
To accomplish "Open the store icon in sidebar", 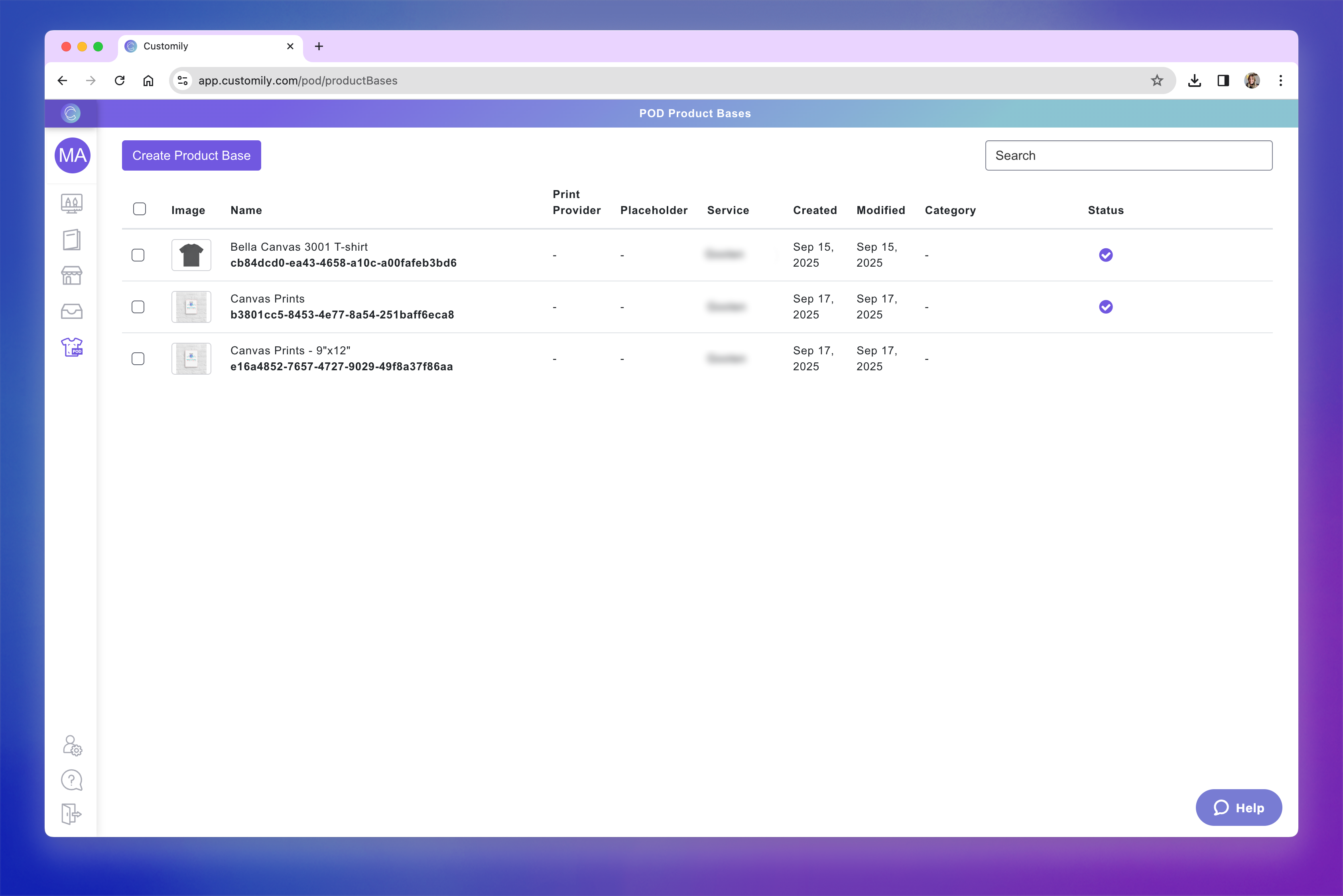I will (x=71, y=275).
